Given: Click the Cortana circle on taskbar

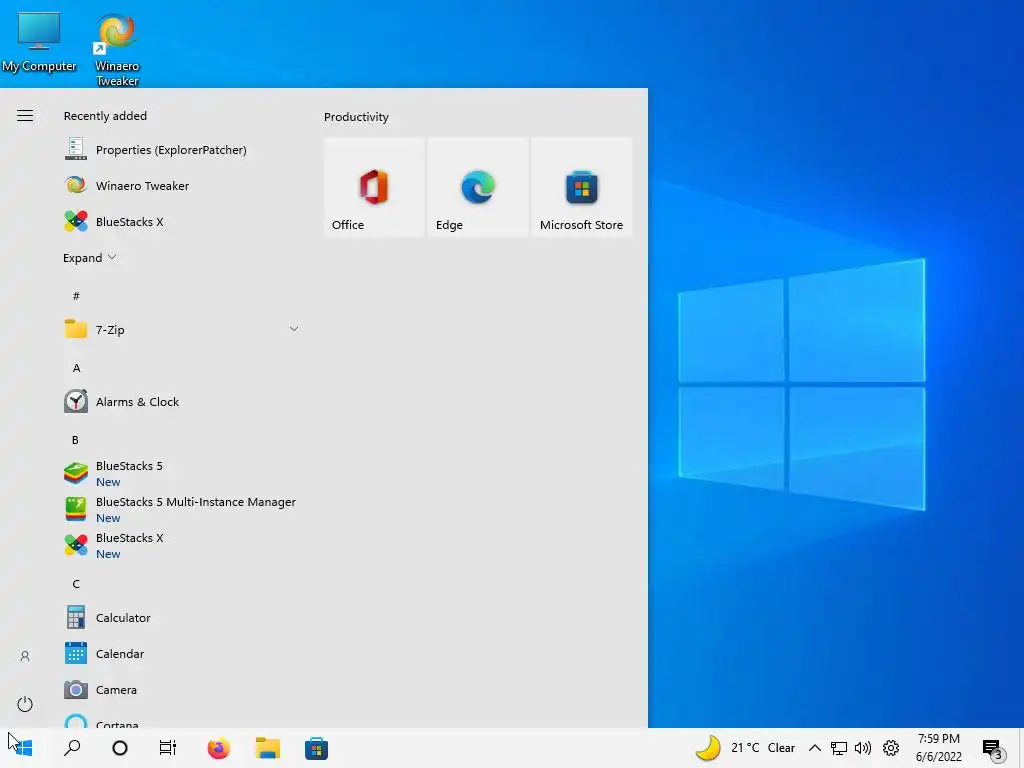Looking at the screenshot, I should point(120,748).
